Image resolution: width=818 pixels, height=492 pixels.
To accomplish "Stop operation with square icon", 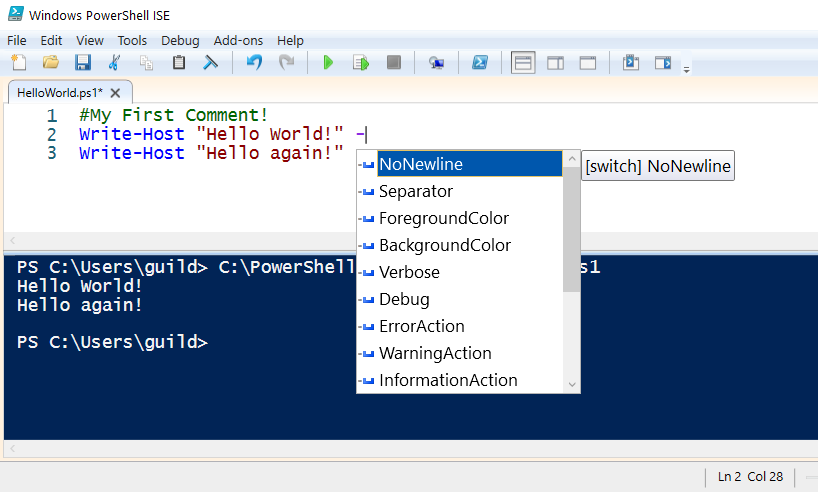I will click(394, 63).
